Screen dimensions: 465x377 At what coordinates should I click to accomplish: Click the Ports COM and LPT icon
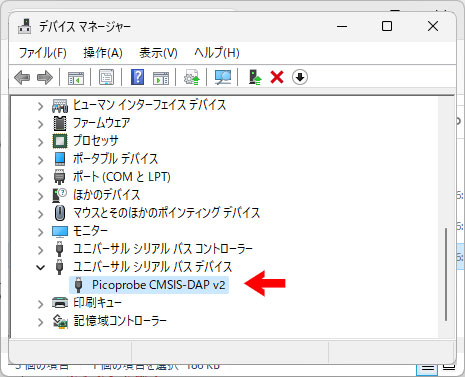pos(59,177)
